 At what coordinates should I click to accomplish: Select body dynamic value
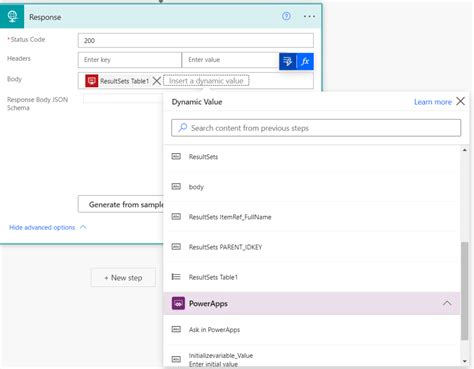coord(312,187)
